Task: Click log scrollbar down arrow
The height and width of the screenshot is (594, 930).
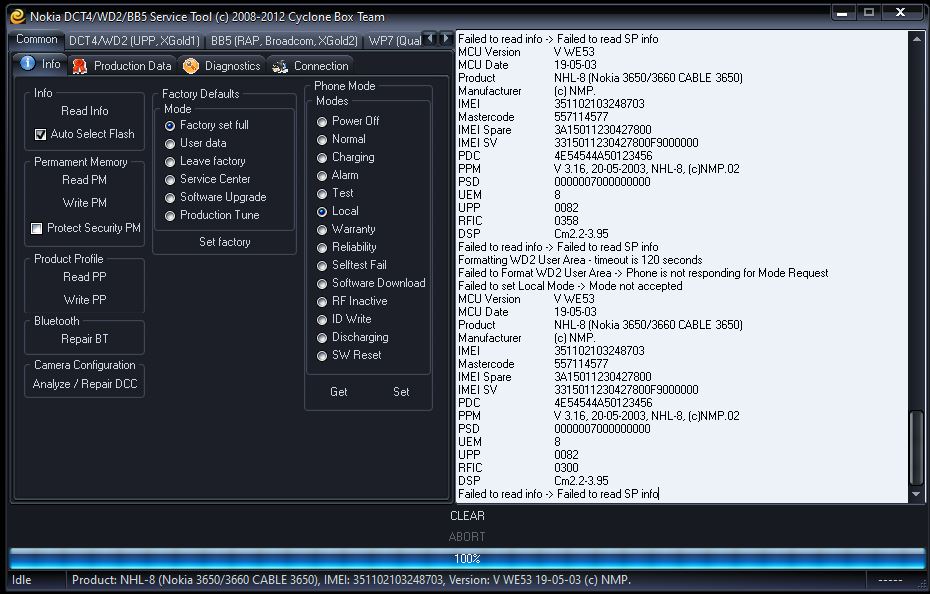Action: (917, 494)
